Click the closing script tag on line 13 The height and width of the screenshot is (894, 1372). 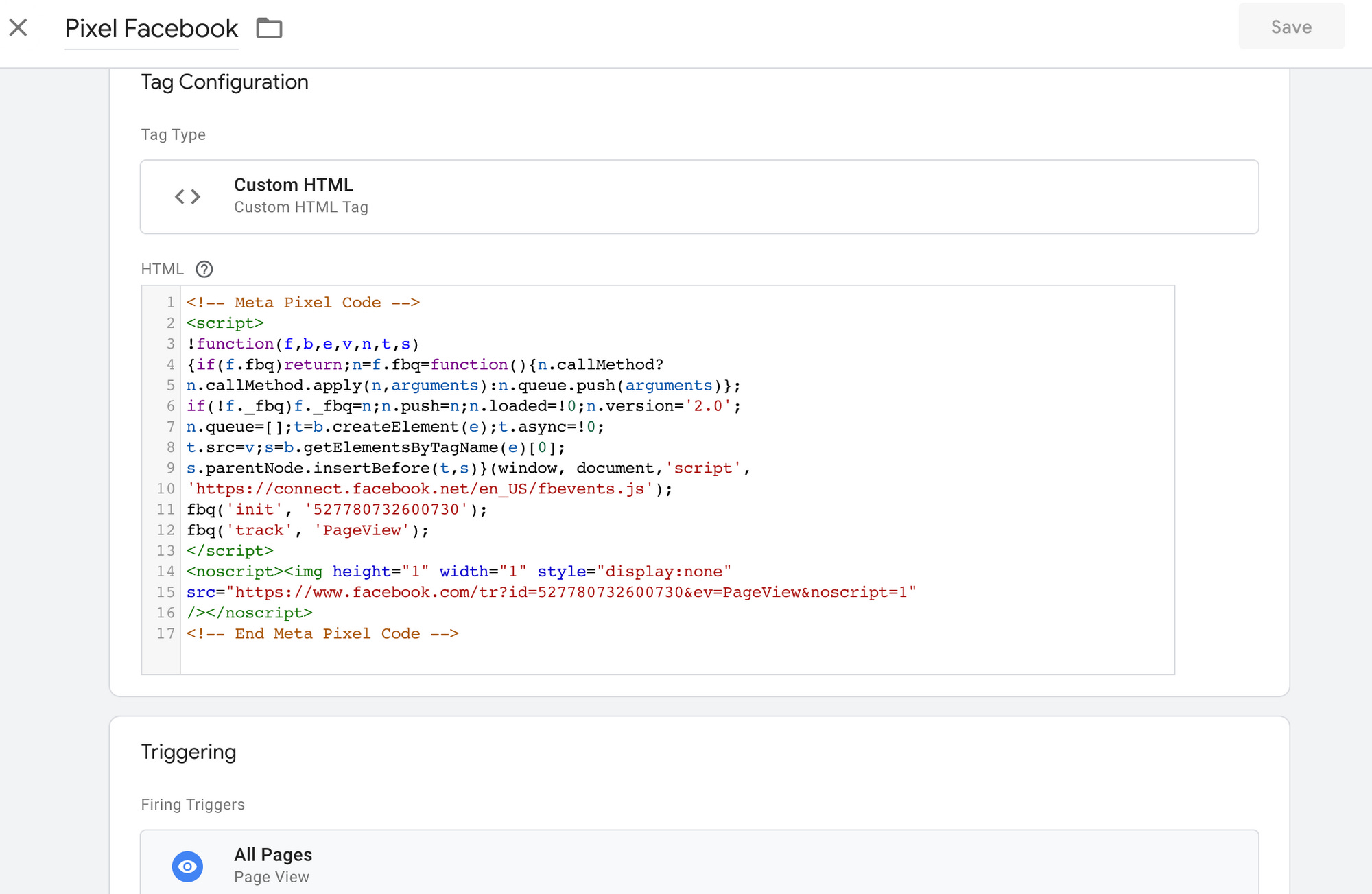tap(230, 551)
